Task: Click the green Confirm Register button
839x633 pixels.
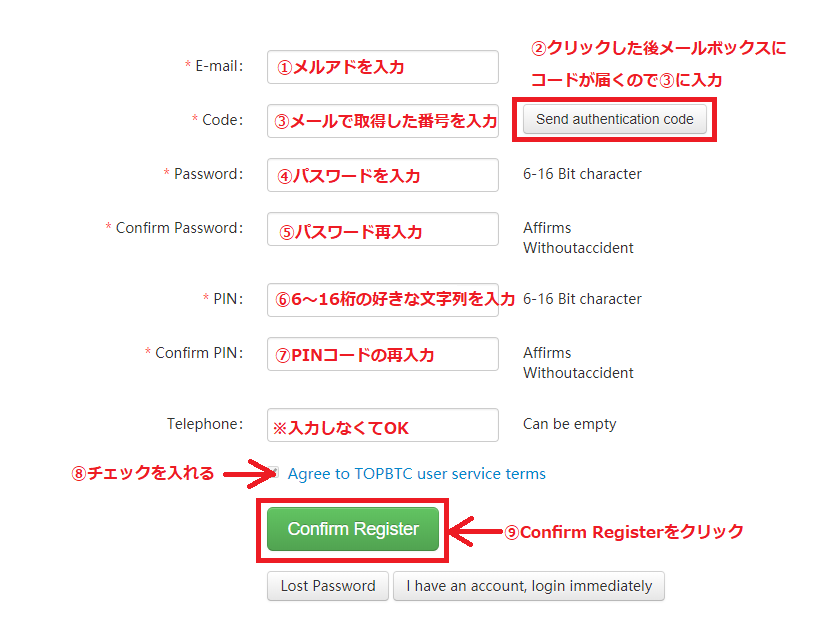Action: 353,529
